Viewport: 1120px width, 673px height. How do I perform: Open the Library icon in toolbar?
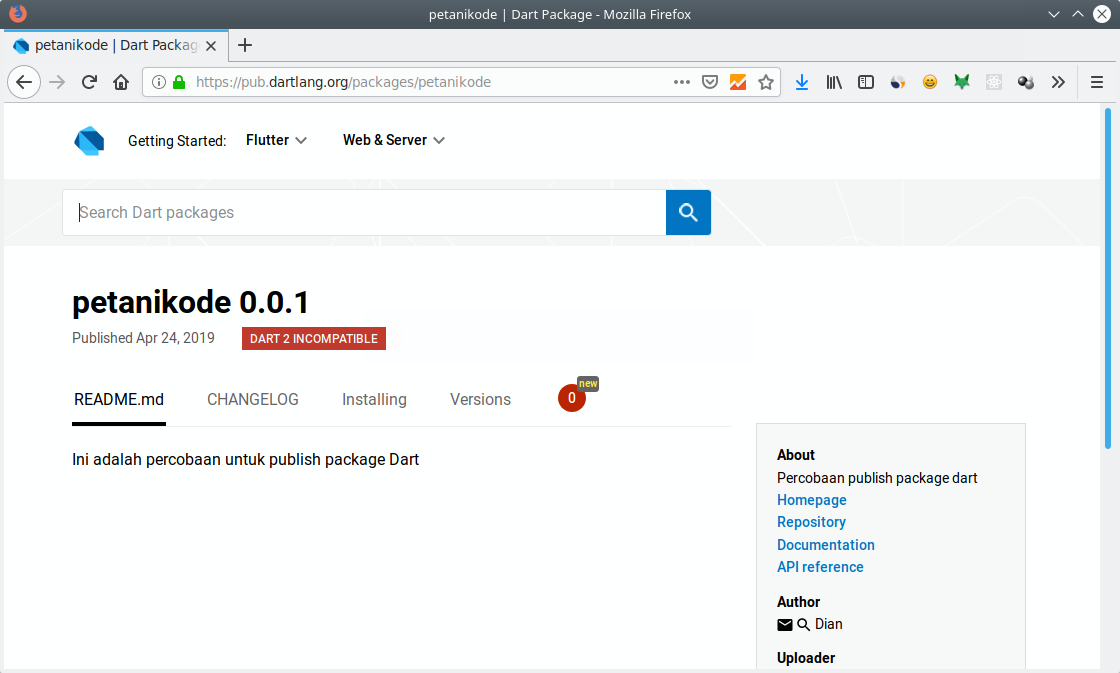834,82
